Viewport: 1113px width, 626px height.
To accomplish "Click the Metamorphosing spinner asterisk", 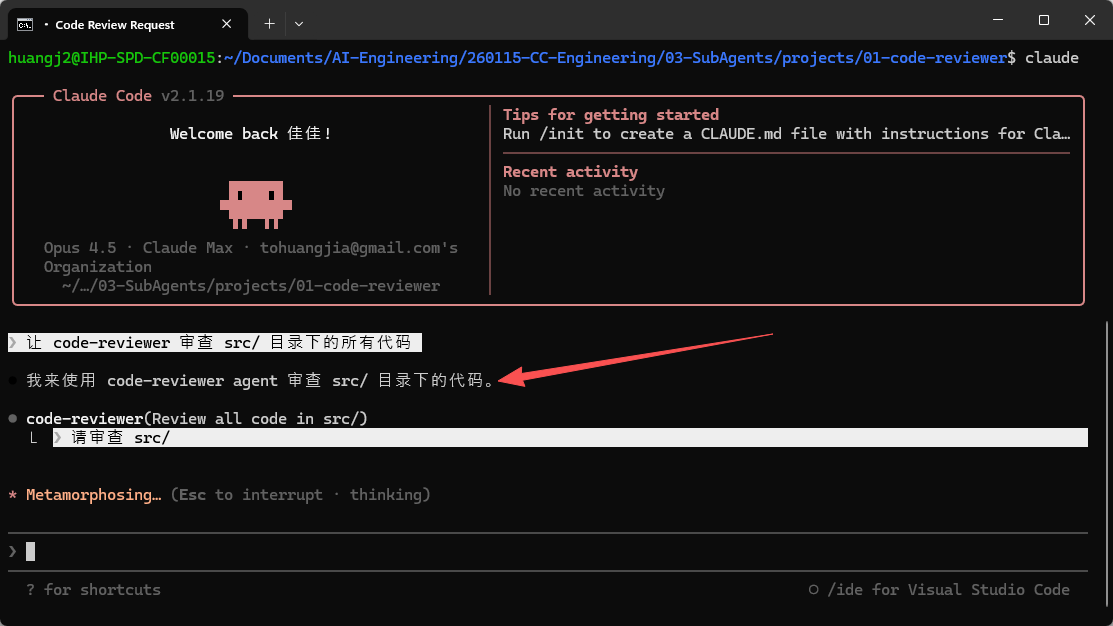I will [12, 496].
